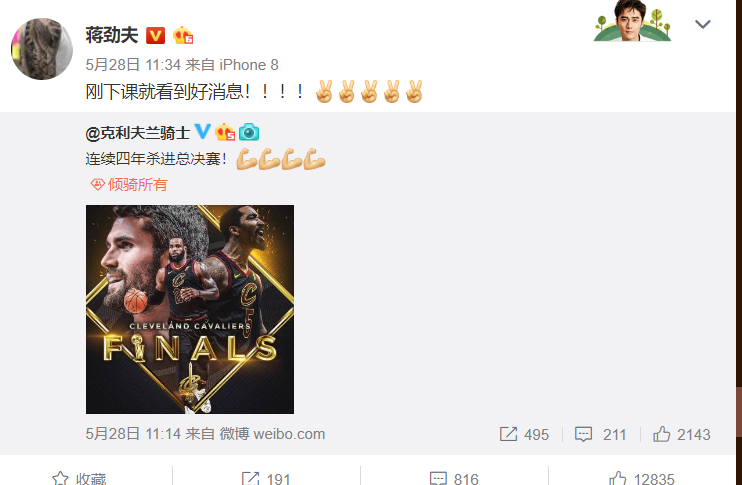This screenshot has width=742, height=485.
Task: Repost this post with 191 shares
Action: click(x=266, y=479)
